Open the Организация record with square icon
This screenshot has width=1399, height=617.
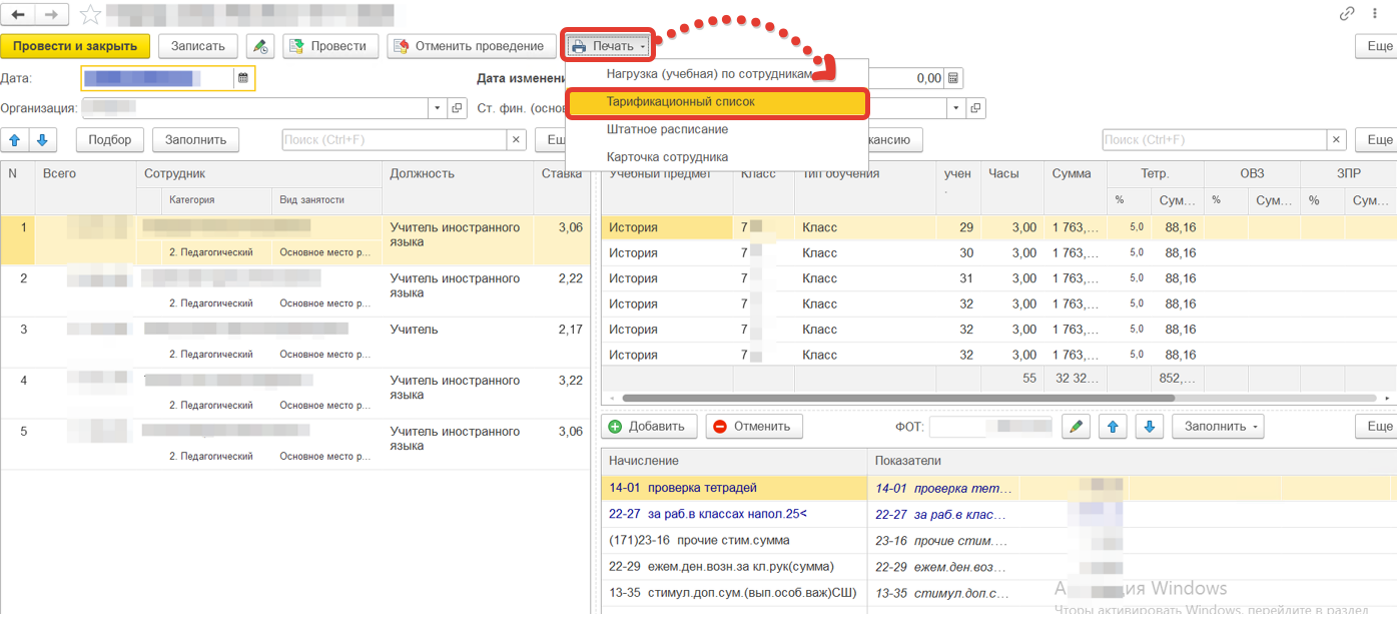point(458,108)
